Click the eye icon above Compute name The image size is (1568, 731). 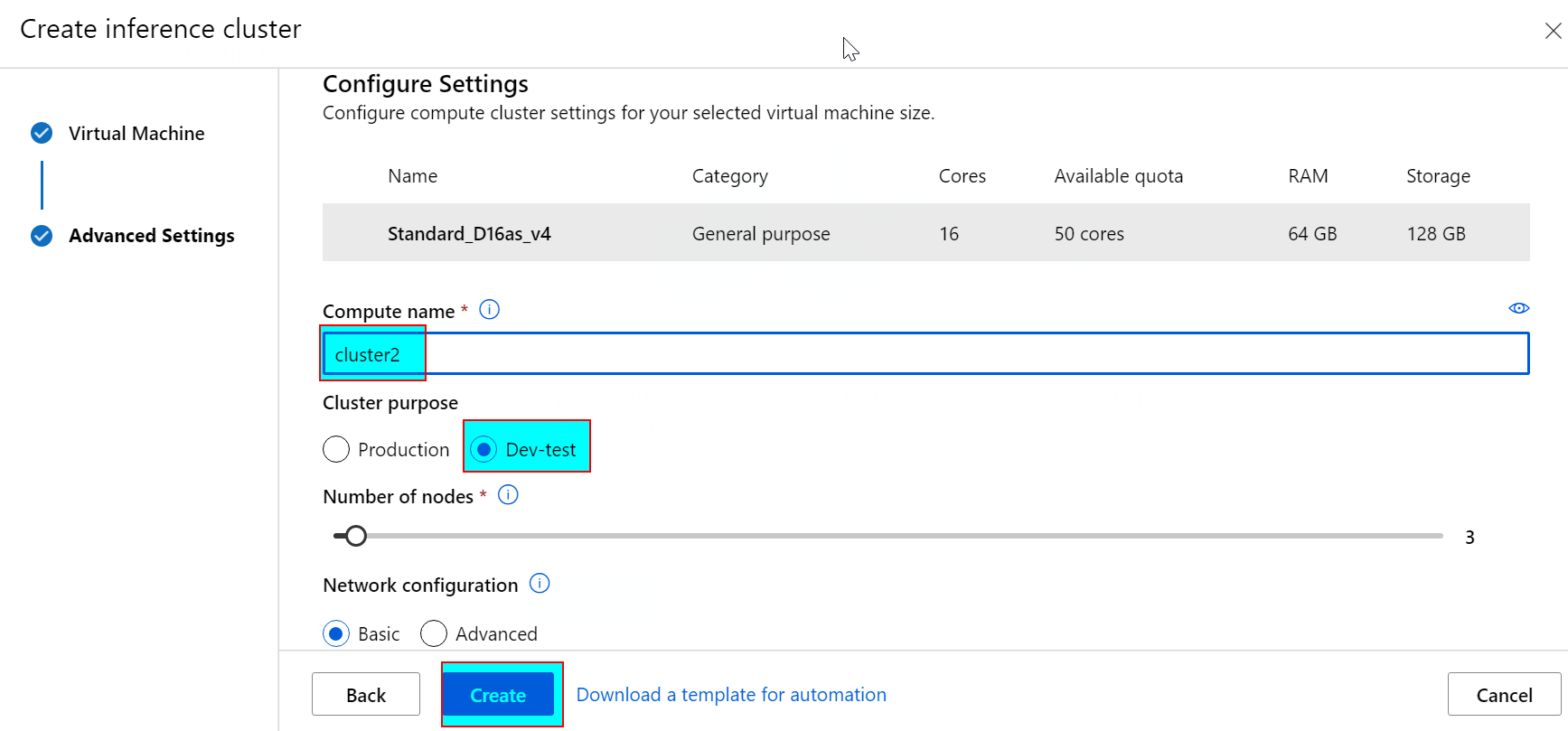1518,308
